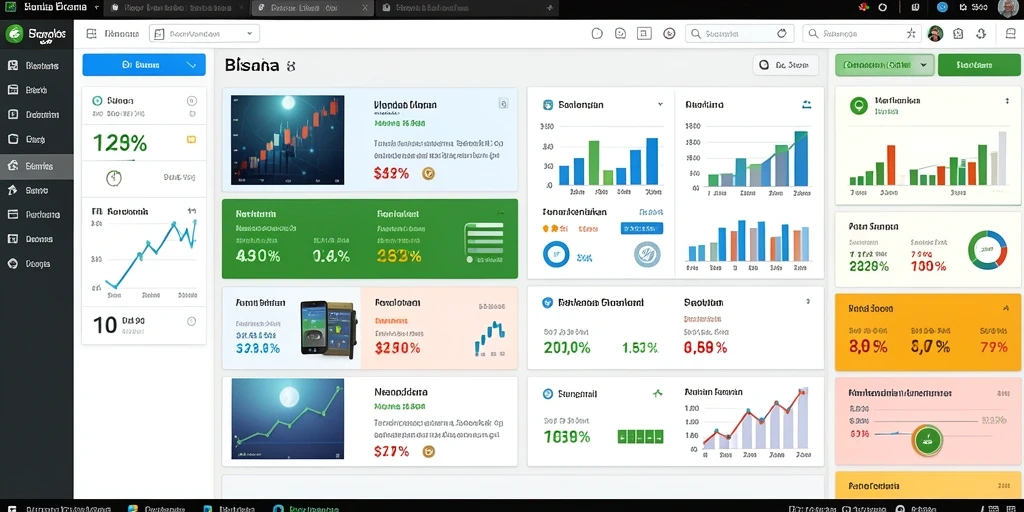Click into the search field with the refresh icon
Image resolution: width=1024 pixels, height=512 pixels.
coord(738,34)
